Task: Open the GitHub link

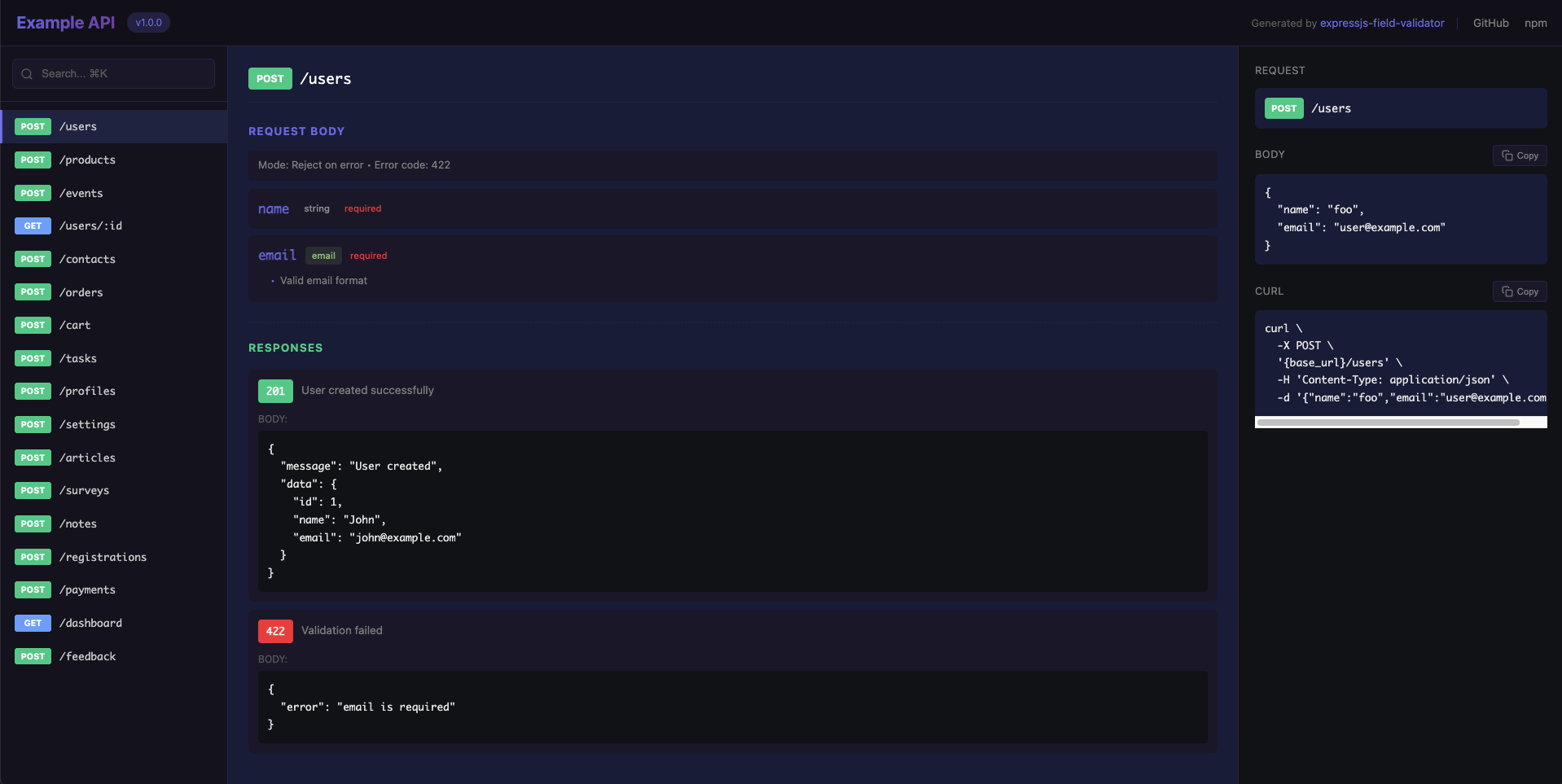Action: coord(1490,22)
